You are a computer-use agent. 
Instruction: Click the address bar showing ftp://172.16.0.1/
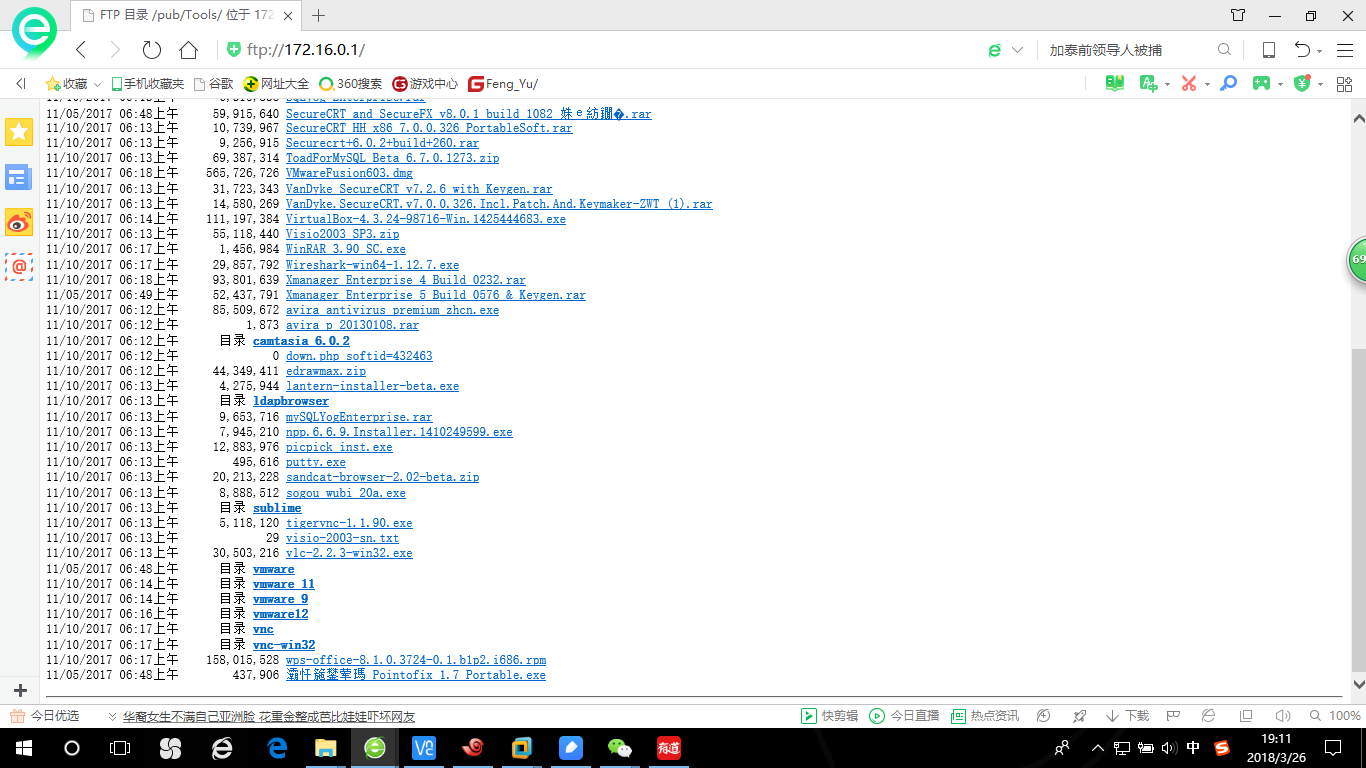(600, 50)
